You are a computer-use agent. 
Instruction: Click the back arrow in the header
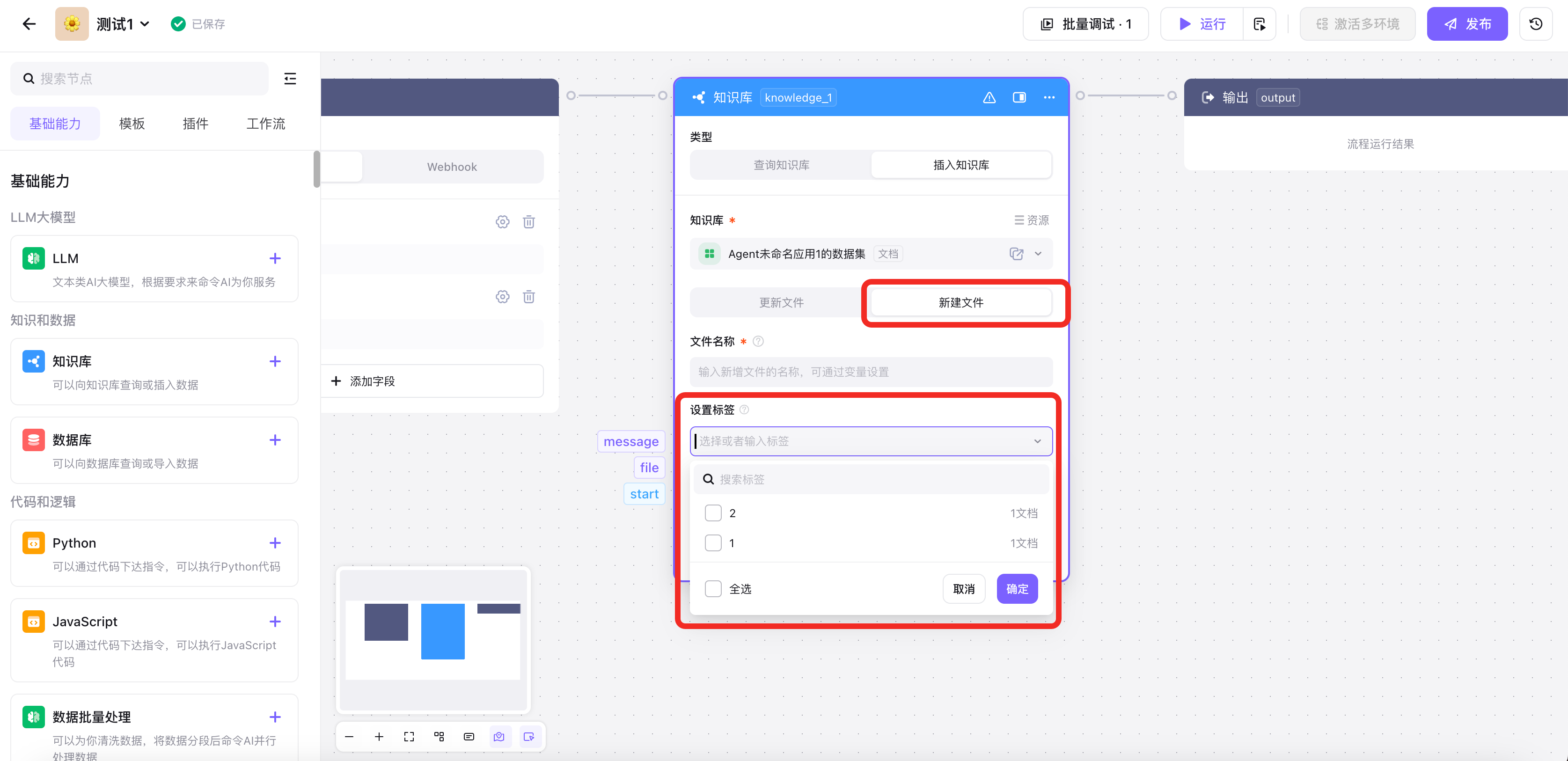[29, 24]
